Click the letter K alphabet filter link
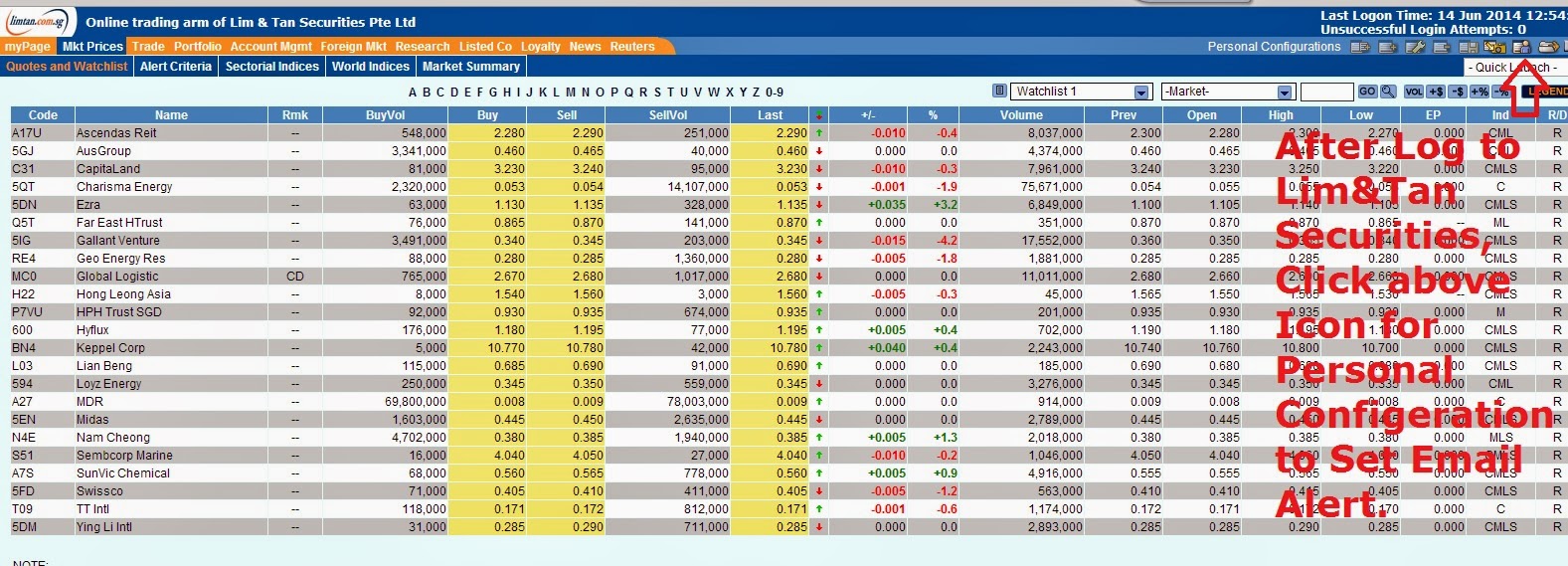Screen dimensions: 1568x566 click(543, 93)
